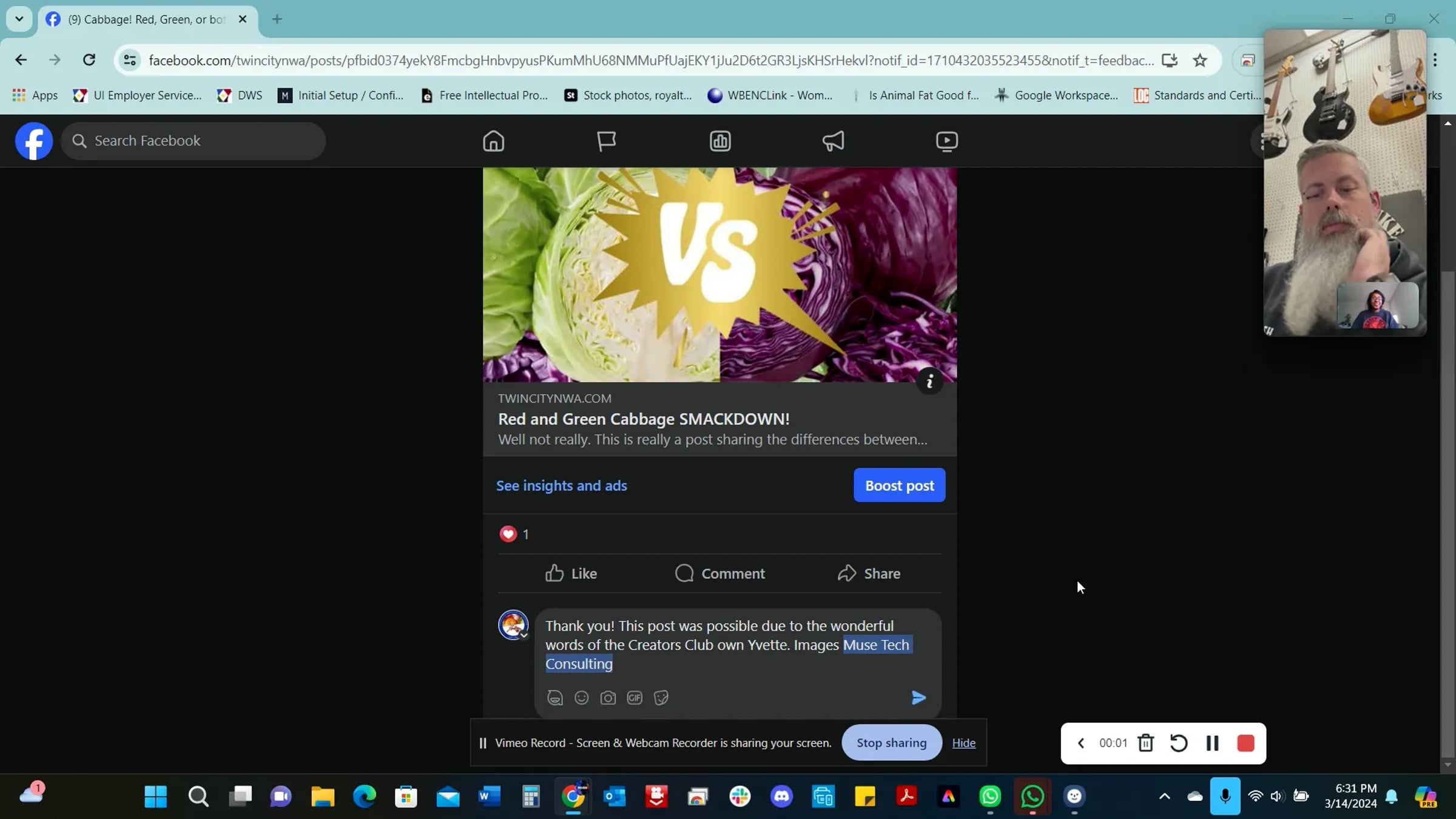The image size is (1456, 819).
Task: Open the Ad Center megaphone icon
Action: click(x=833, y=141)
